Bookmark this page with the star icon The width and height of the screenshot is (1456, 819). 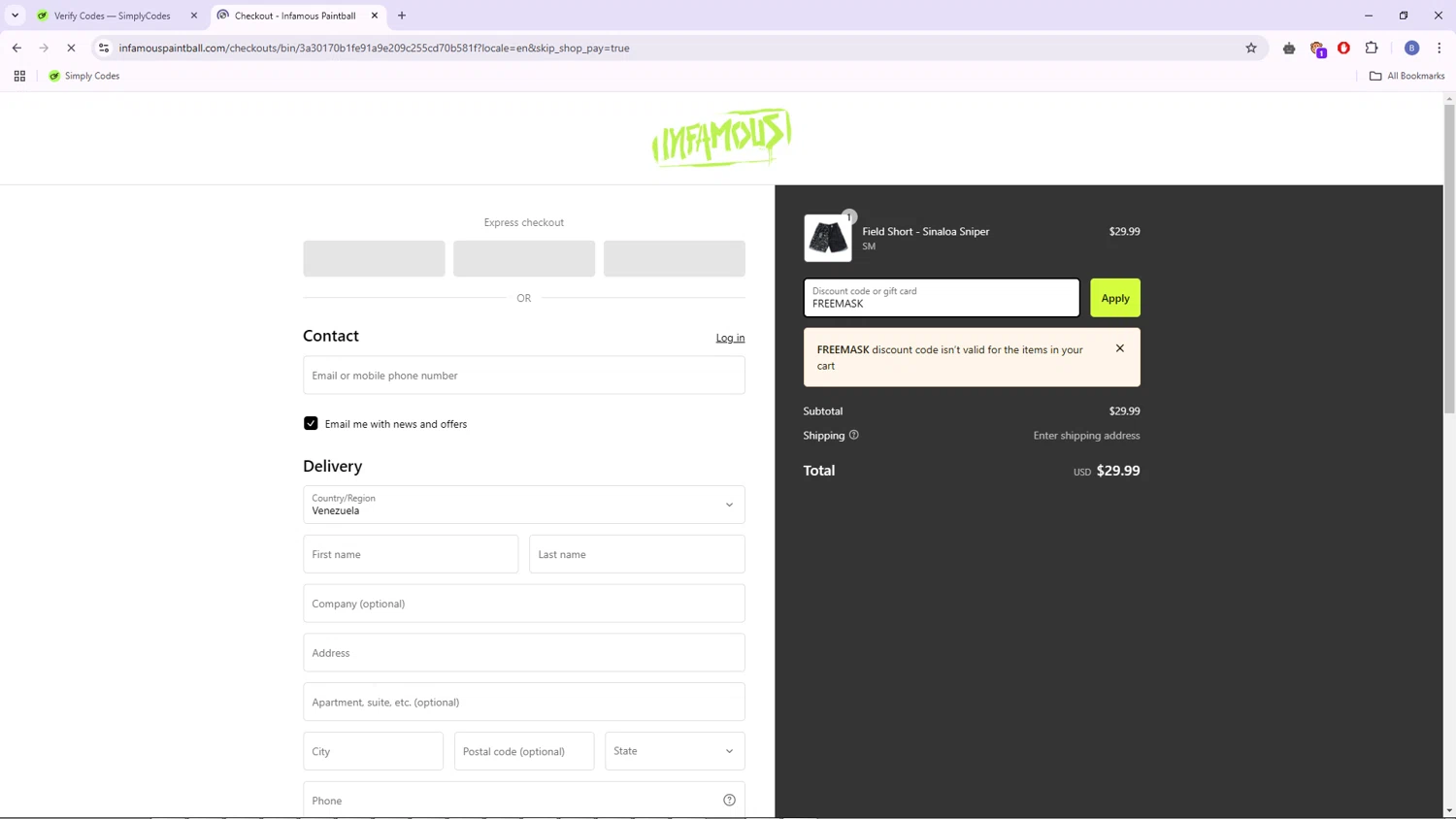click(1251, 48)
